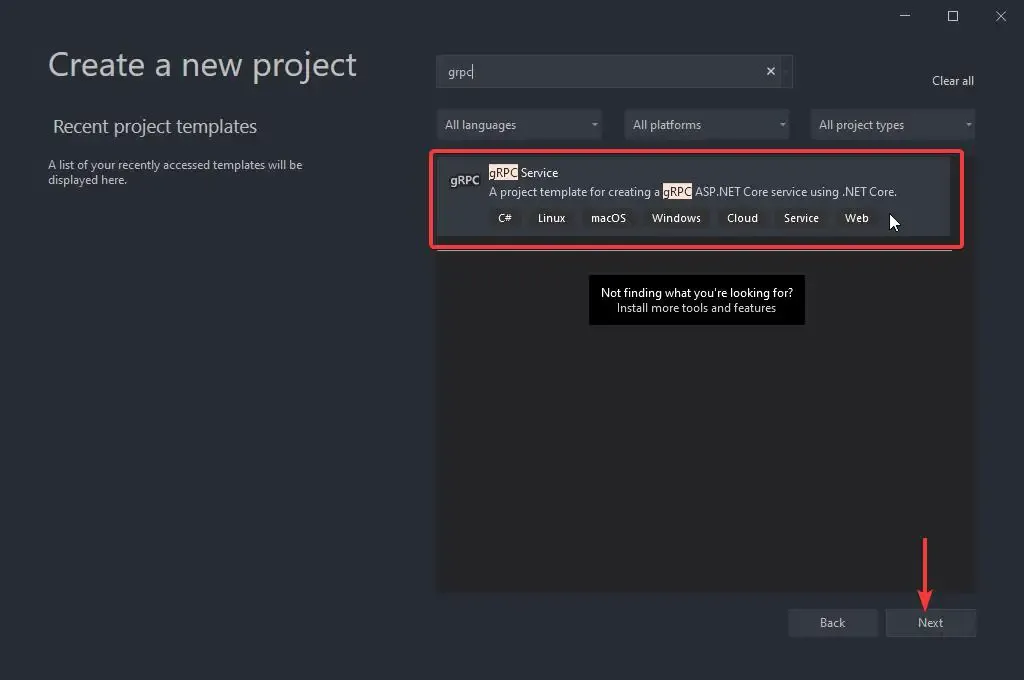Click the Windows template tag
Screen dimensions: 1024x680
point(675,217)
